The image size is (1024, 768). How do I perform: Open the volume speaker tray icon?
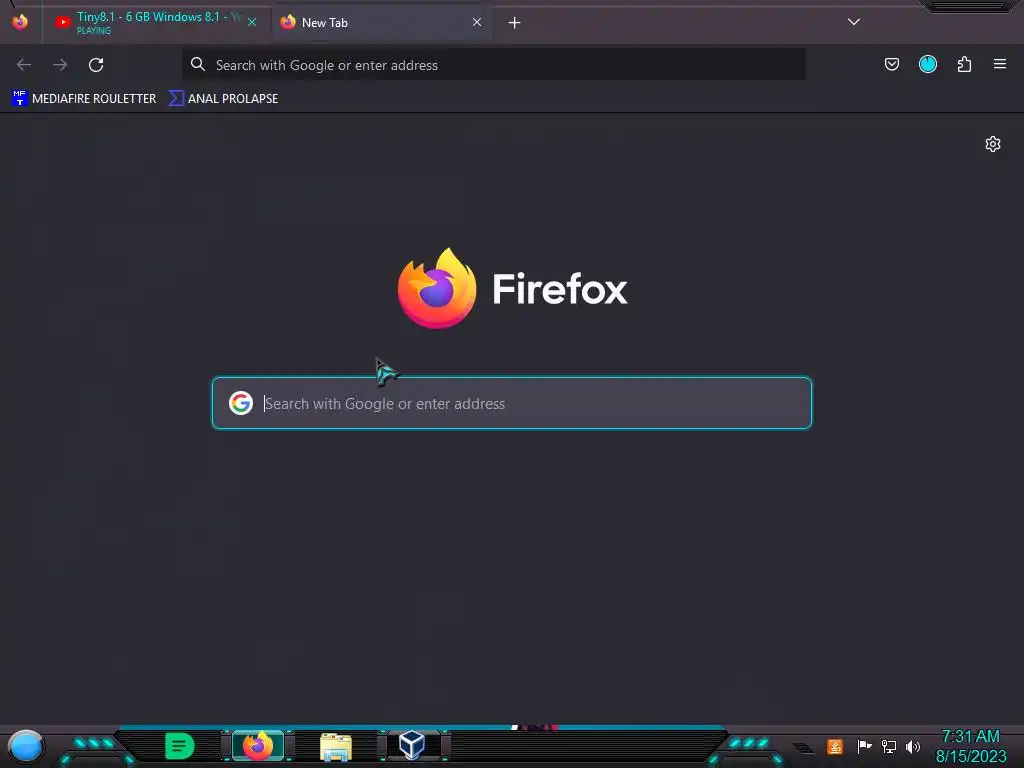pos(913,746)
